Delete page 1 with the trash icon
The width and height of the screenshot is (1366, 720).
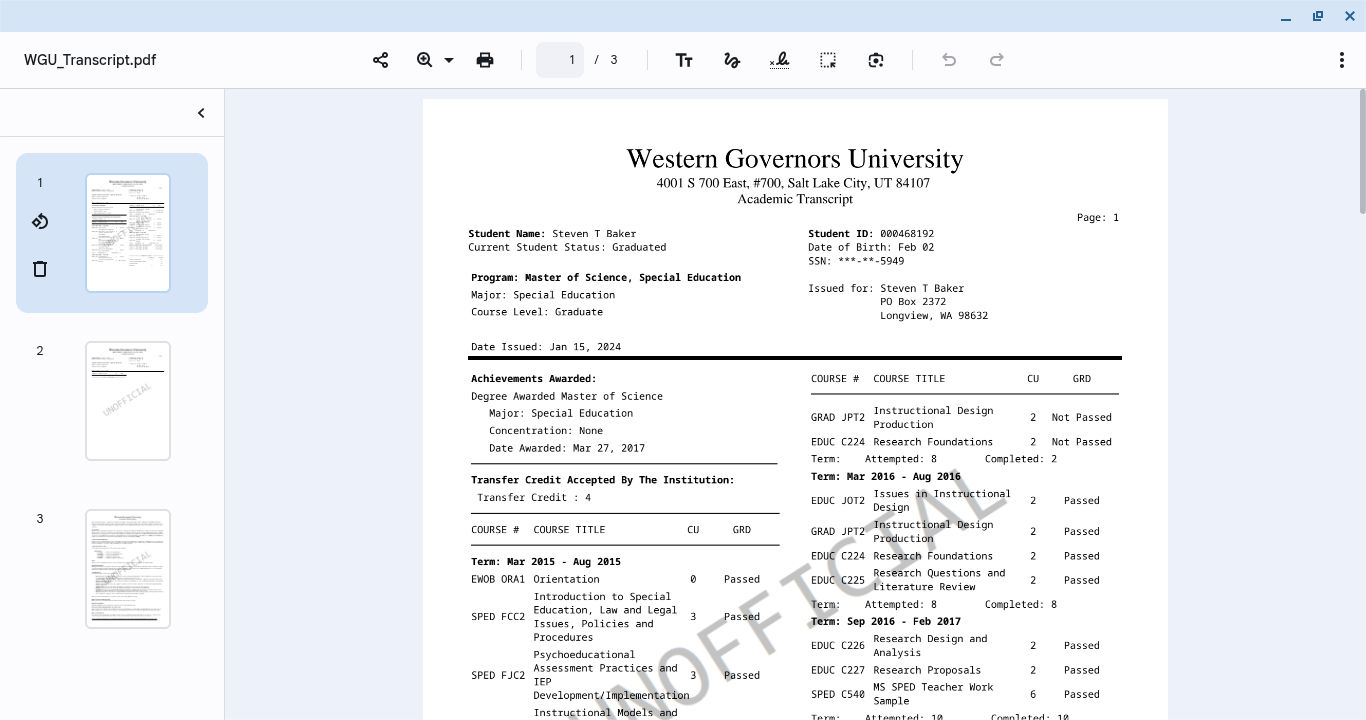tap(40, 269)
